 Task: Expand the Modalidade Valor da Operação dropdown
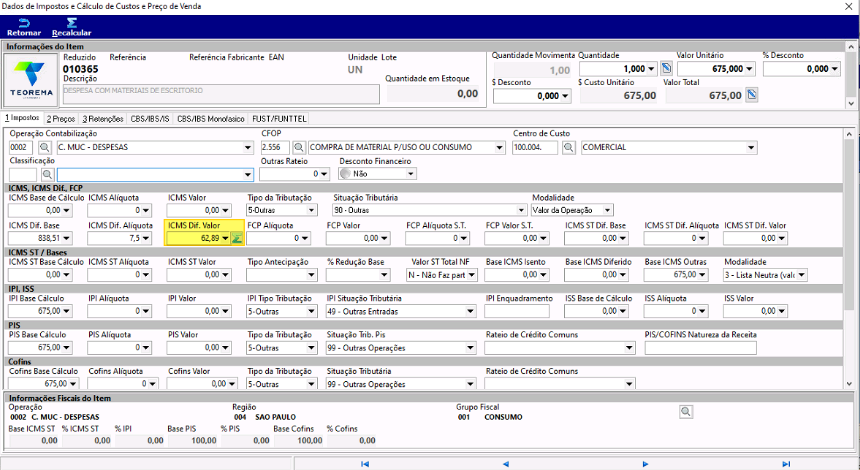[x=607, y=211]
